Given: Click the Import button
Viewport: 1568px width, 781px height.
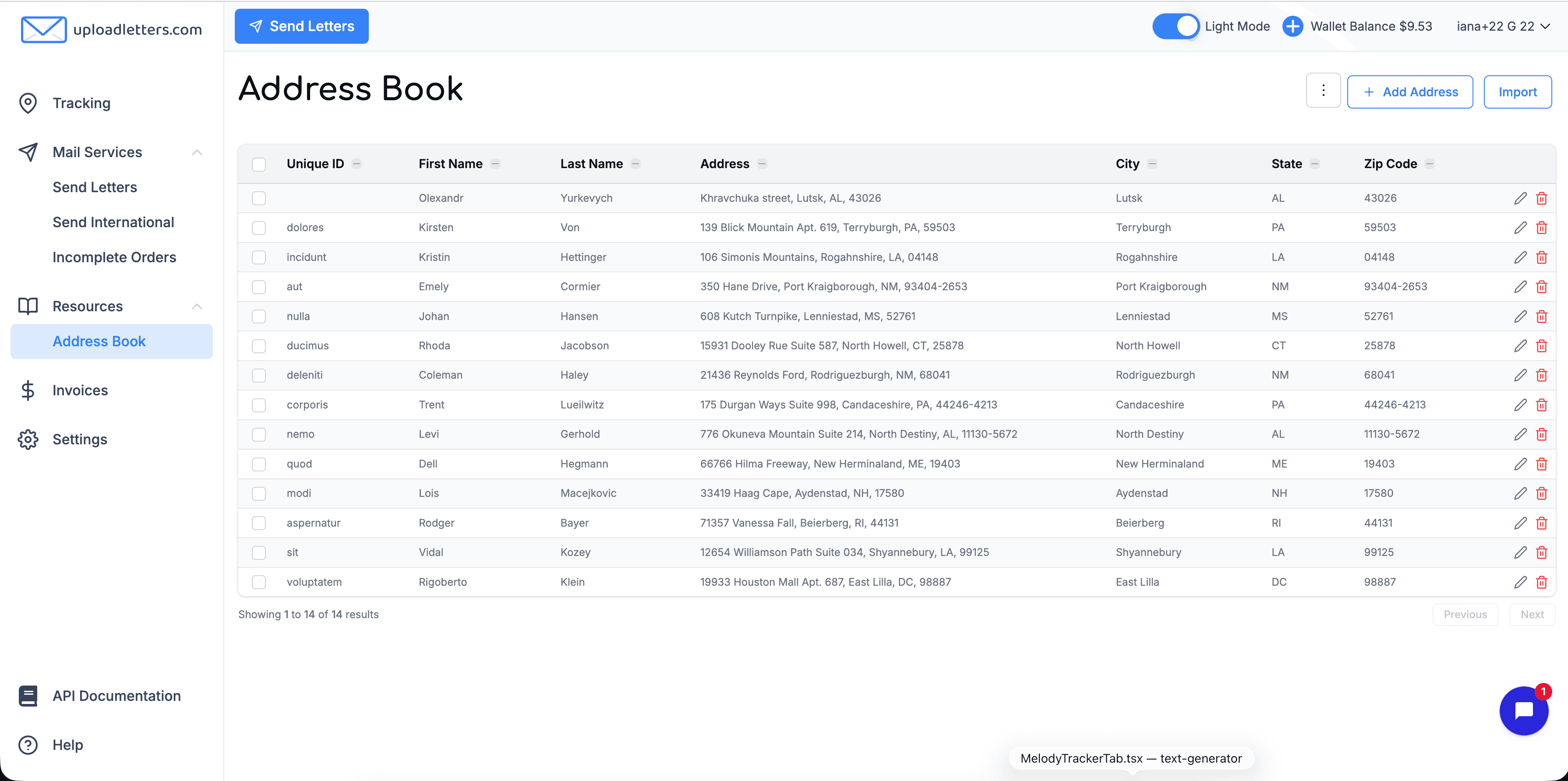Looking at the screenshot, I should pos(1518,92).
